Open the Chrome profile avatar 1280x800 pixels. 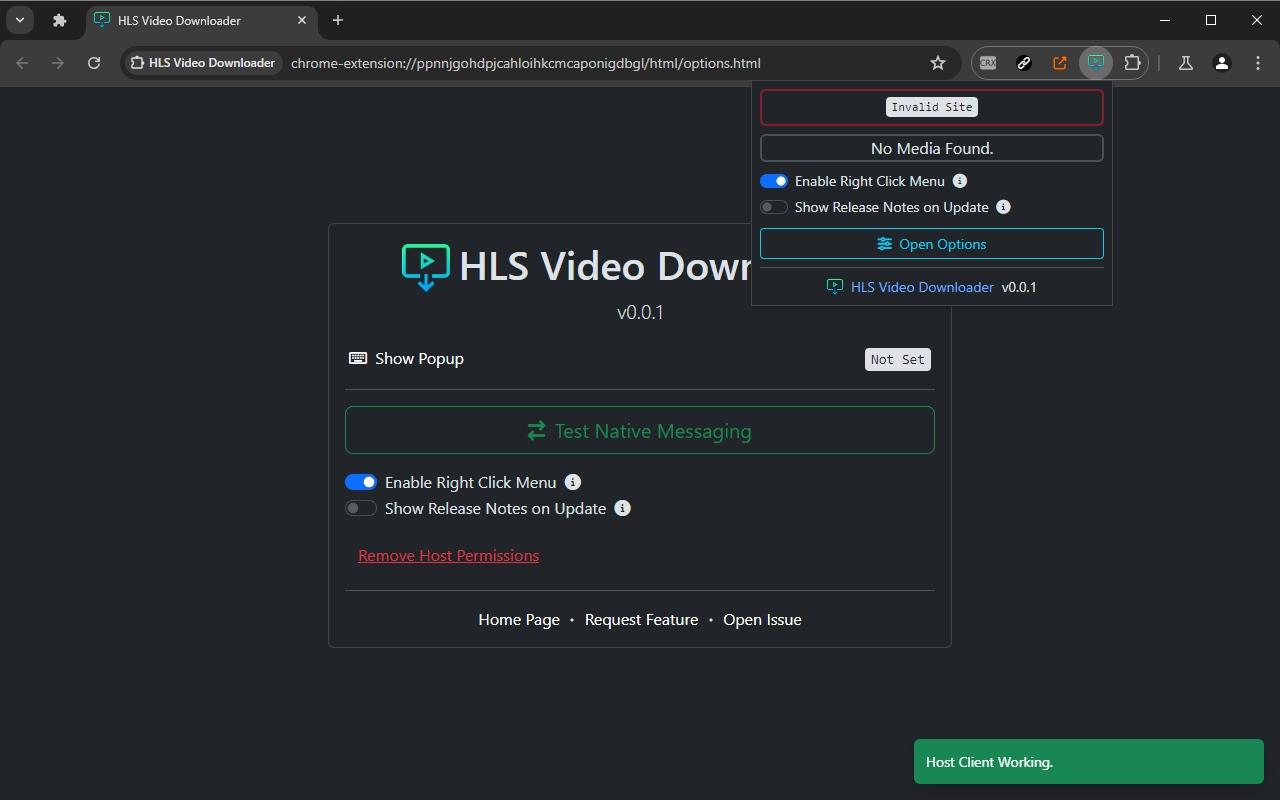[x=1220, y=62]
